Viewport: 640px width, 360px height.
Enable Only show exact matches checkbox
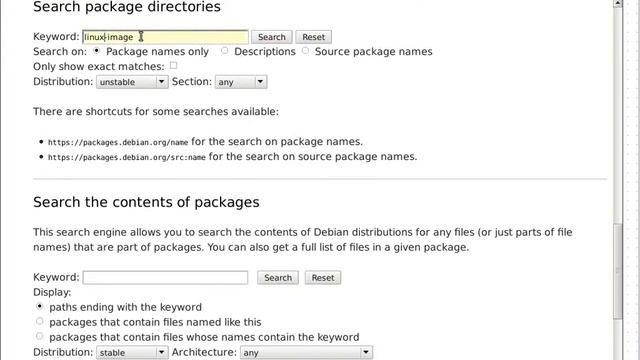(173, 65)
